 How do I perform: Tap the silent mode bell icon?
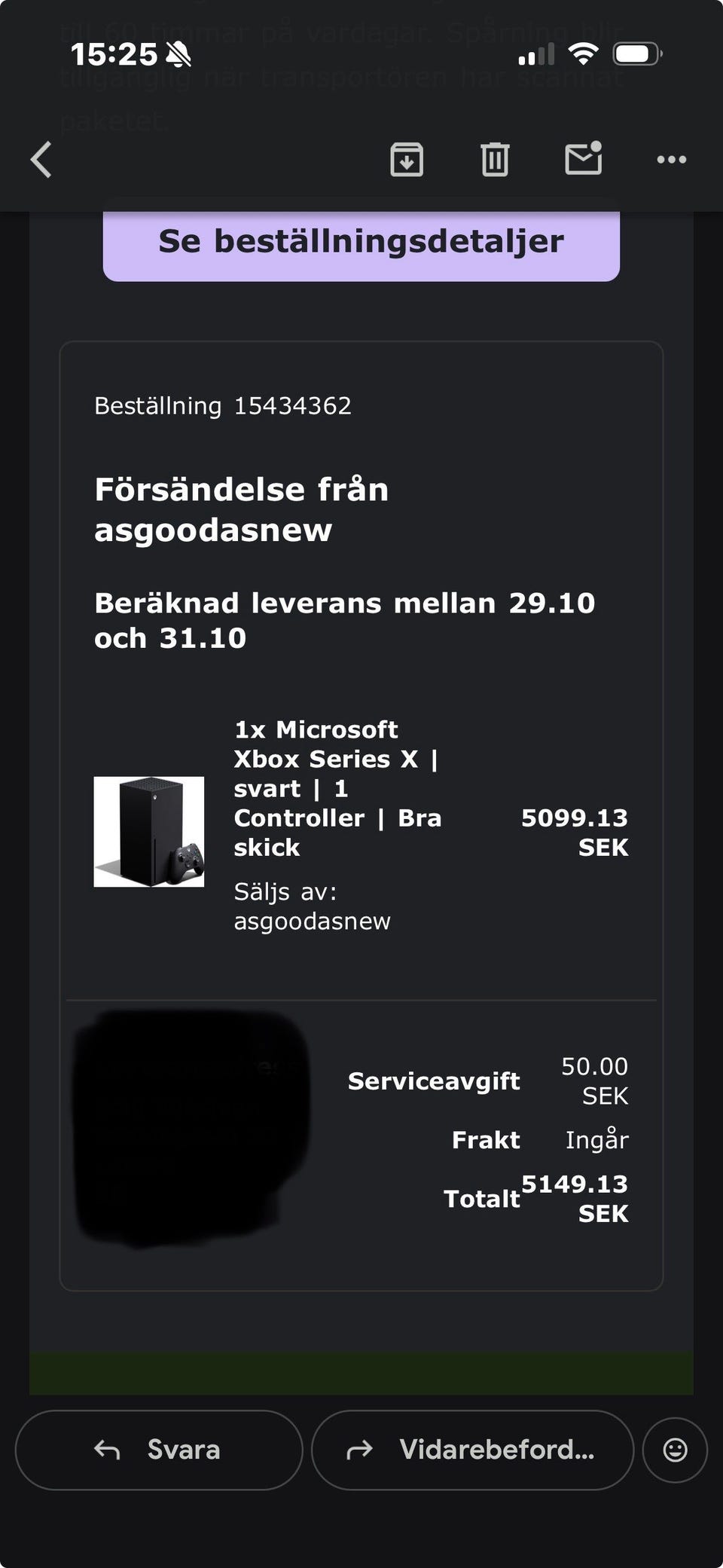[178, 54]
